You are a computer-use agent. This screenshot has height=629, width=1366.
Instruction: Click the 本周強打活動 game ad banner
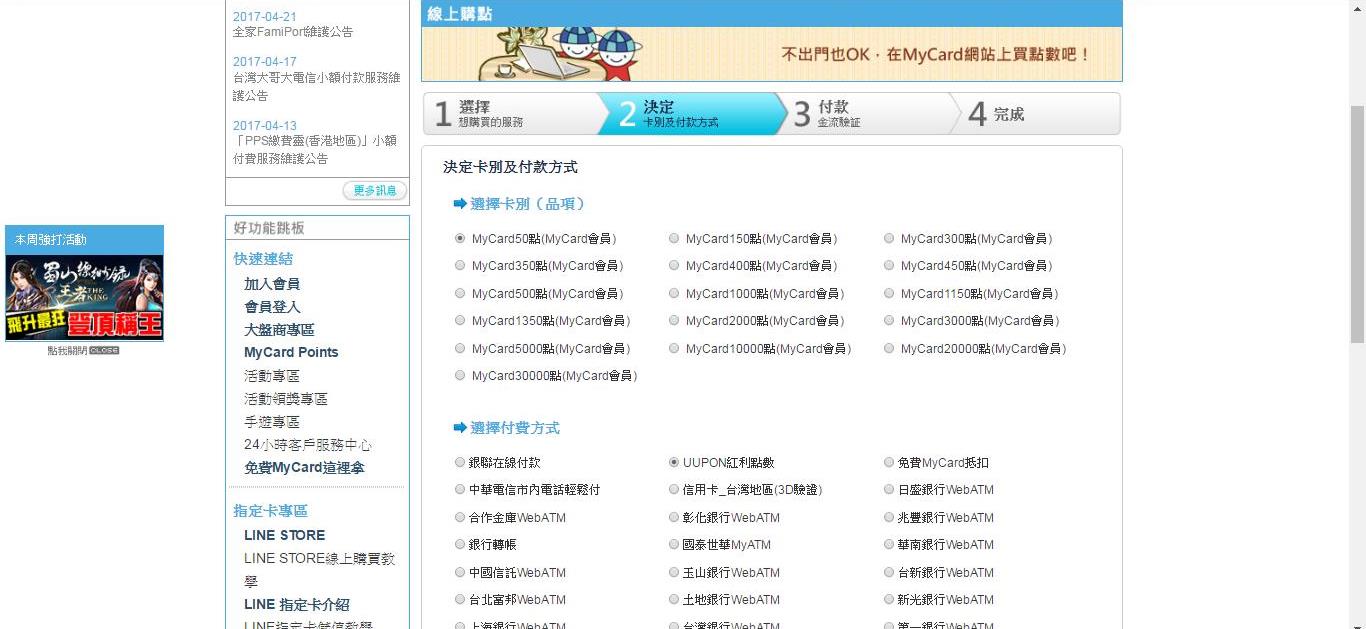[84, 298]
